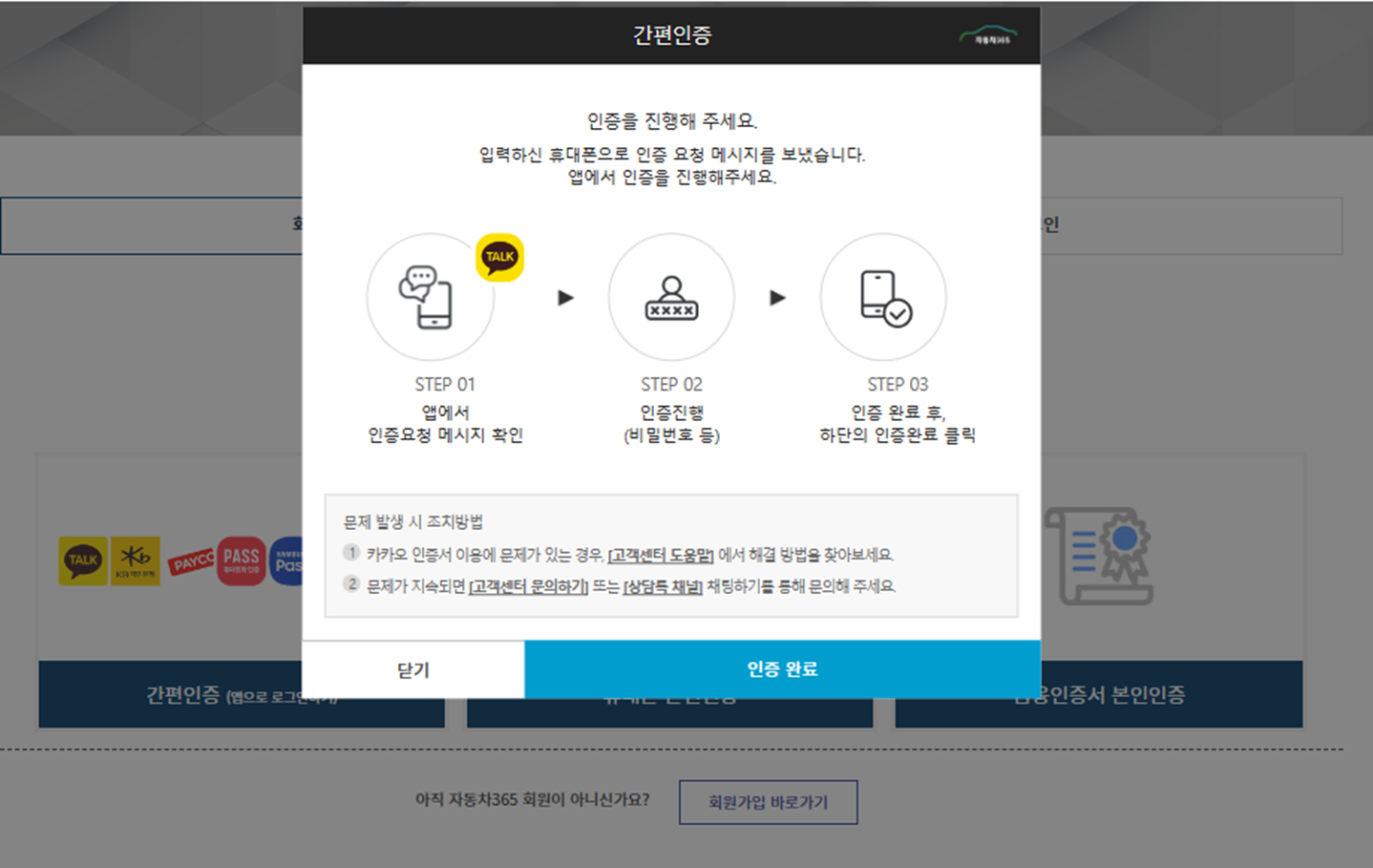Screen dimensions: 1373x868
Task: Click the 인증 완료 button
Action: (782, 669)
